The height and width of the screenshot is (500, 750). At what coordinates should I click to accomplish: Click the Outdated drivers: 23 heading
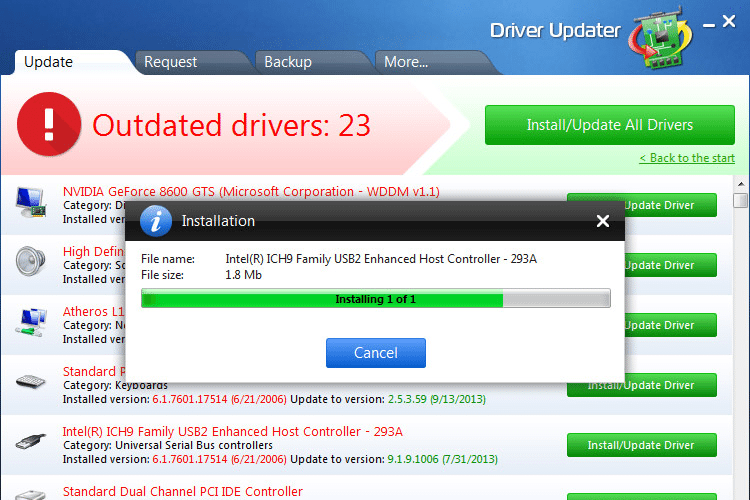tap(232, 125)
